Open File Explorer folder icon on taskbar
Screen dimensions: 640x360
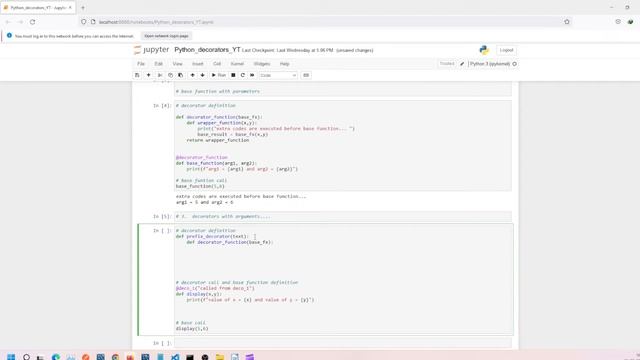coord(220,357)
